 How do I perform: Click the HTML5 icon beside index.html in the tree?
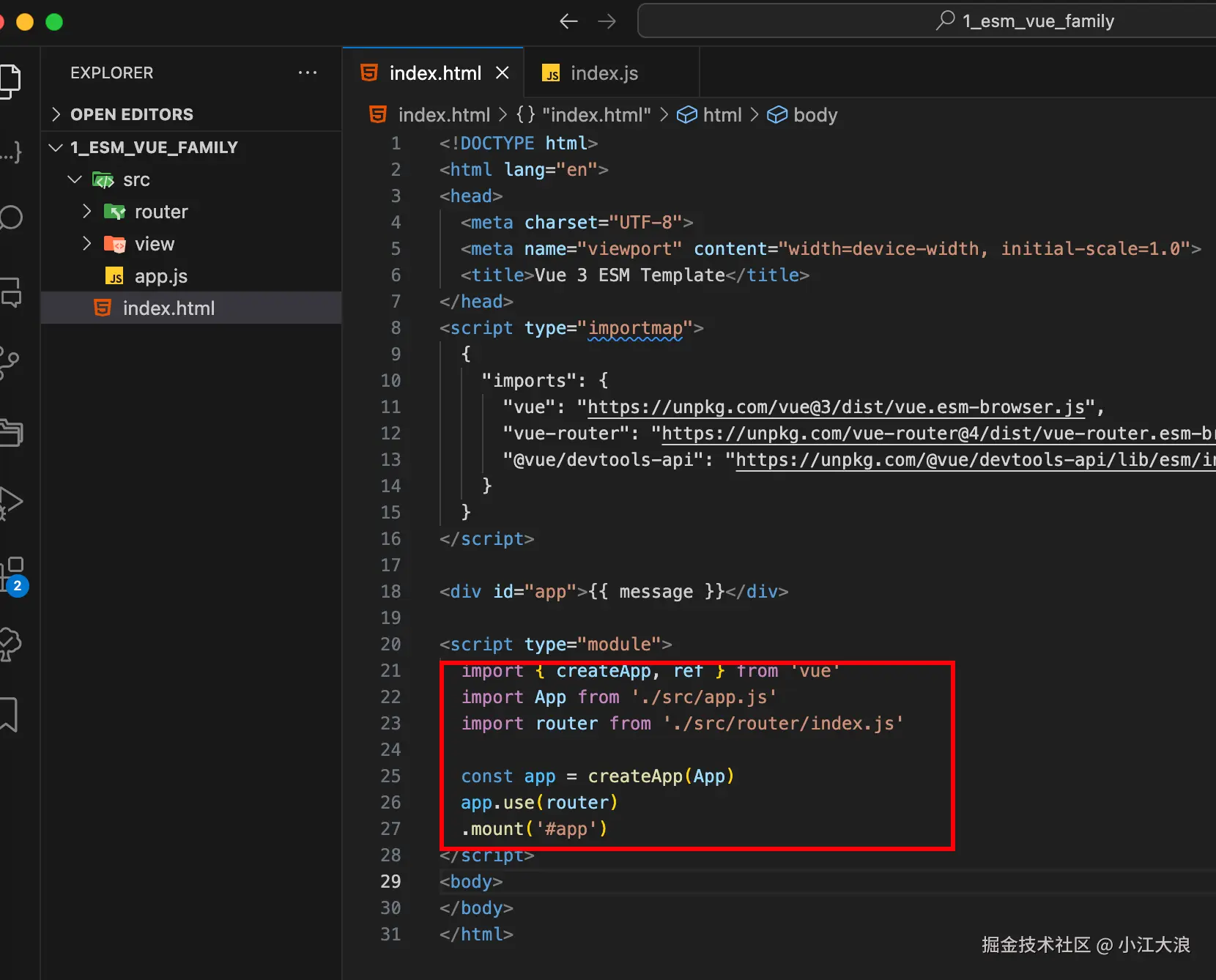tap(103, 308)
